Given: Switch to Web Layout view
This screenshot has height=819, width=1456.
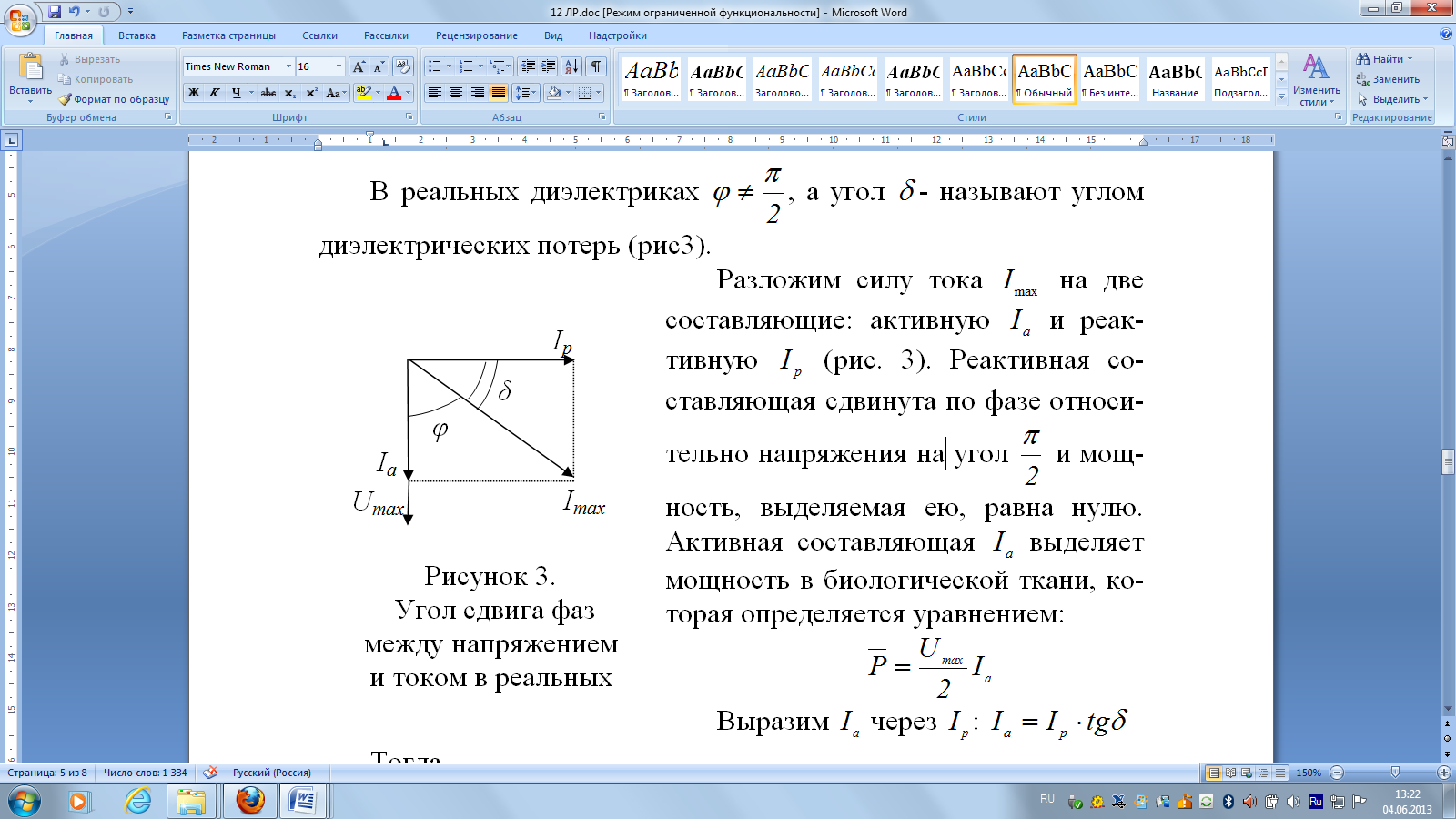Looking at the screenshot, I should [1247, 773].
